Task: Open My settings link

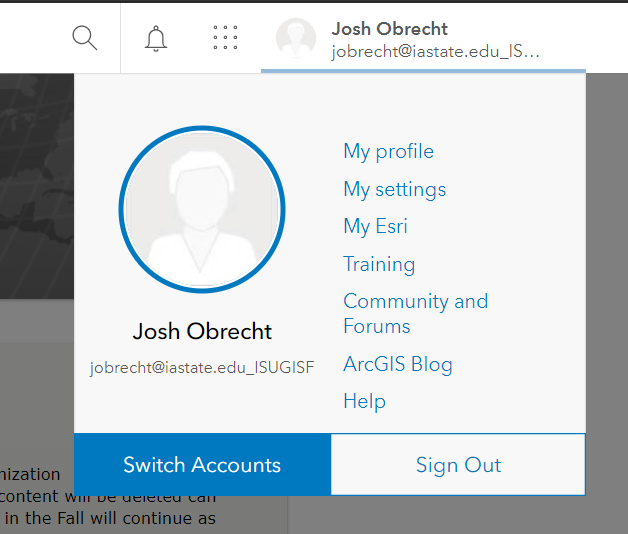Action: 395,189
